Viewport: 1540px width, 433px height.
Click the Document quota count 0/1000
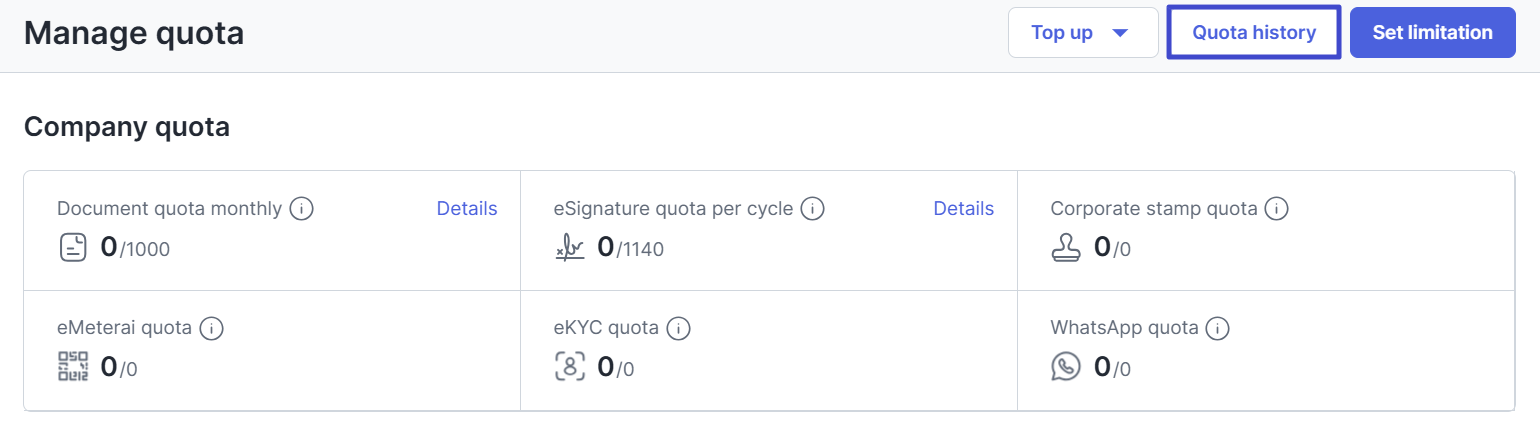tap(135, 248)
